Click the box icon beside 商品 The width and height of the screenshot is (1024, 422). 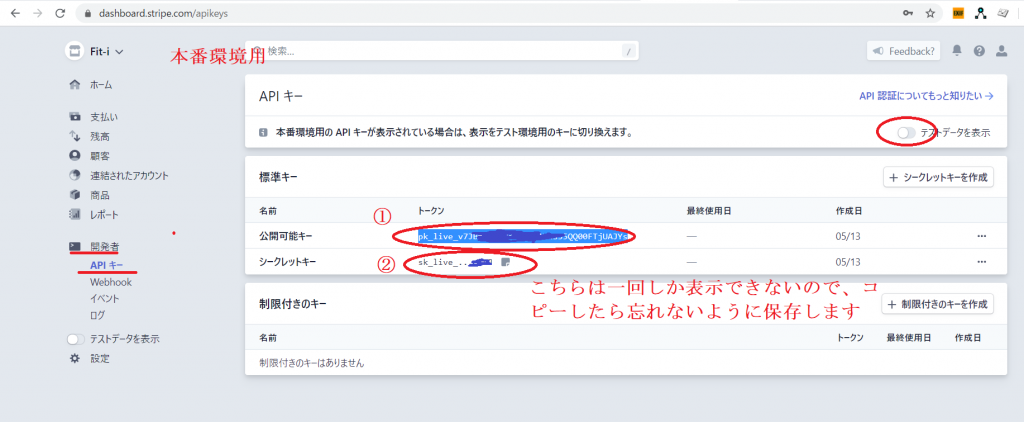[75, 195]
